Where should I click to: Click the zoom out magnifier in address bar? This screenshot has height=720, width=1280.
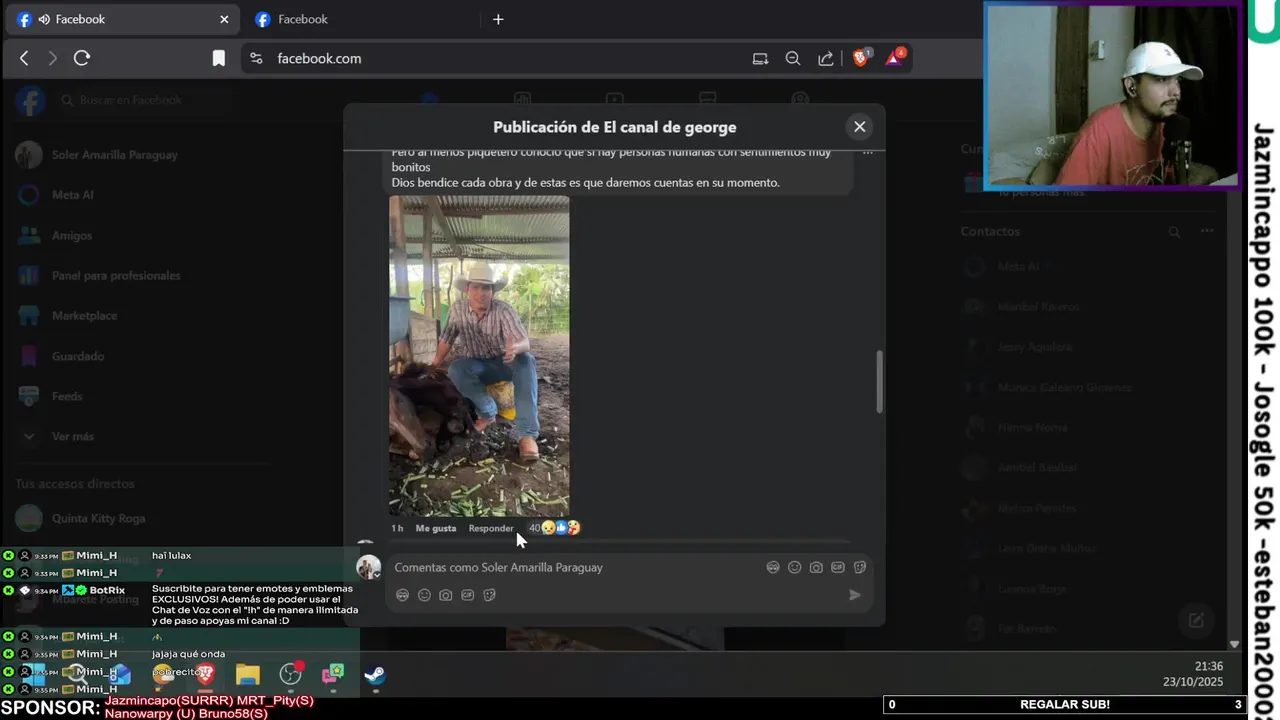[x=793, y=58]
